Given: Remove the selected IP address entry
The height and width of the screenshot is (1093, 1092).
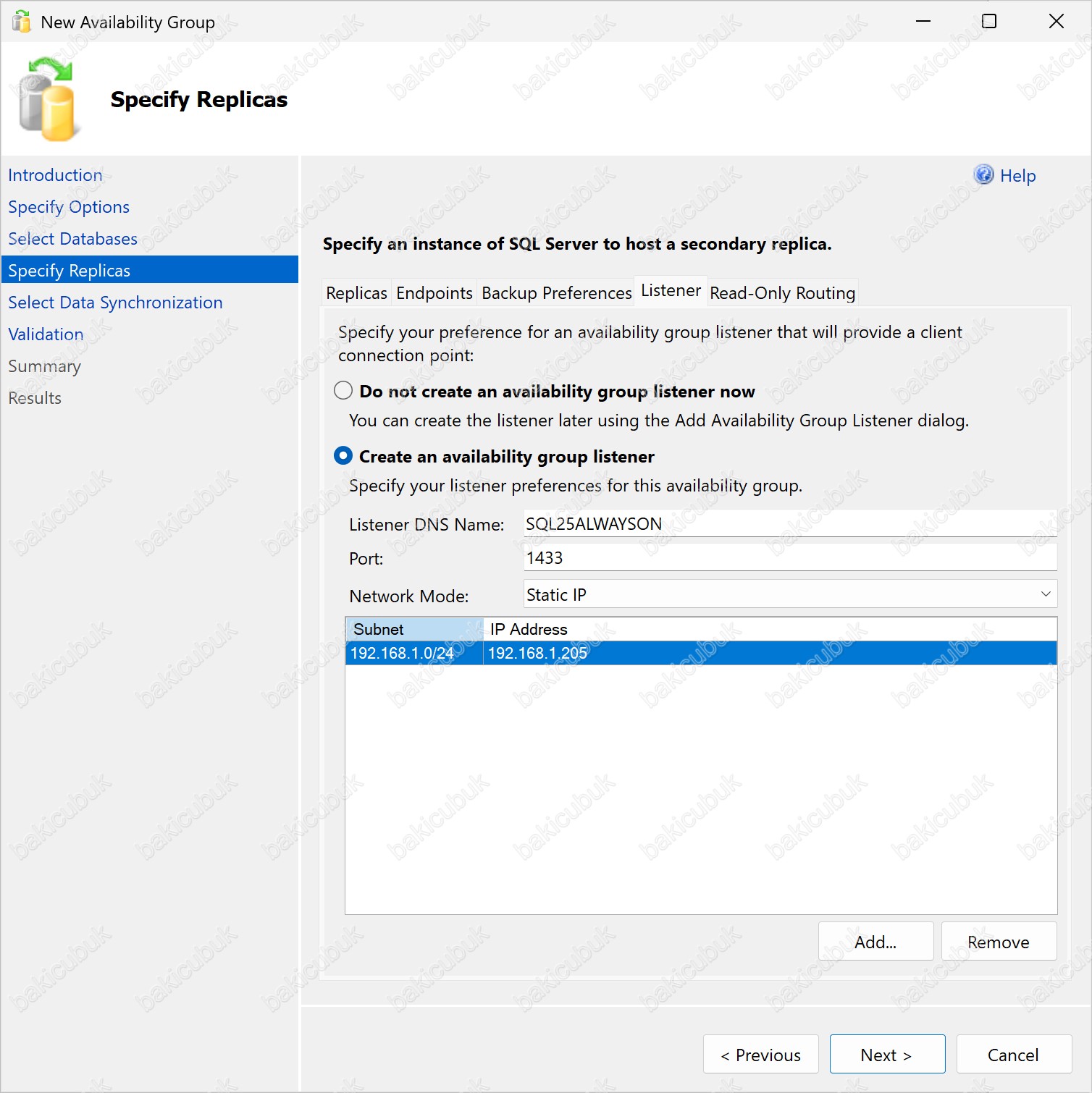Looking at the screenshot, I should point(998,942).
